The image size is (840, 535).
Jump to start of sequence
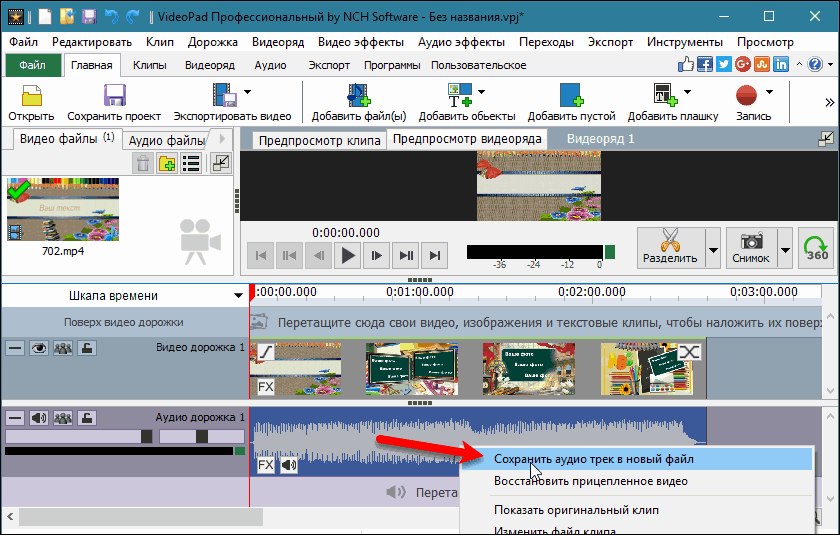(x=260, y=255)
